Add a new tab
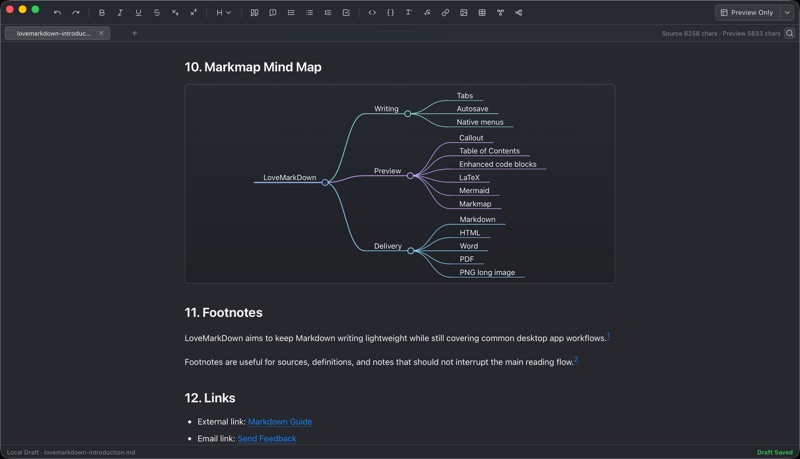Viewport: 800px width, 459px height. pyautogui.click(x=134, y=33)
